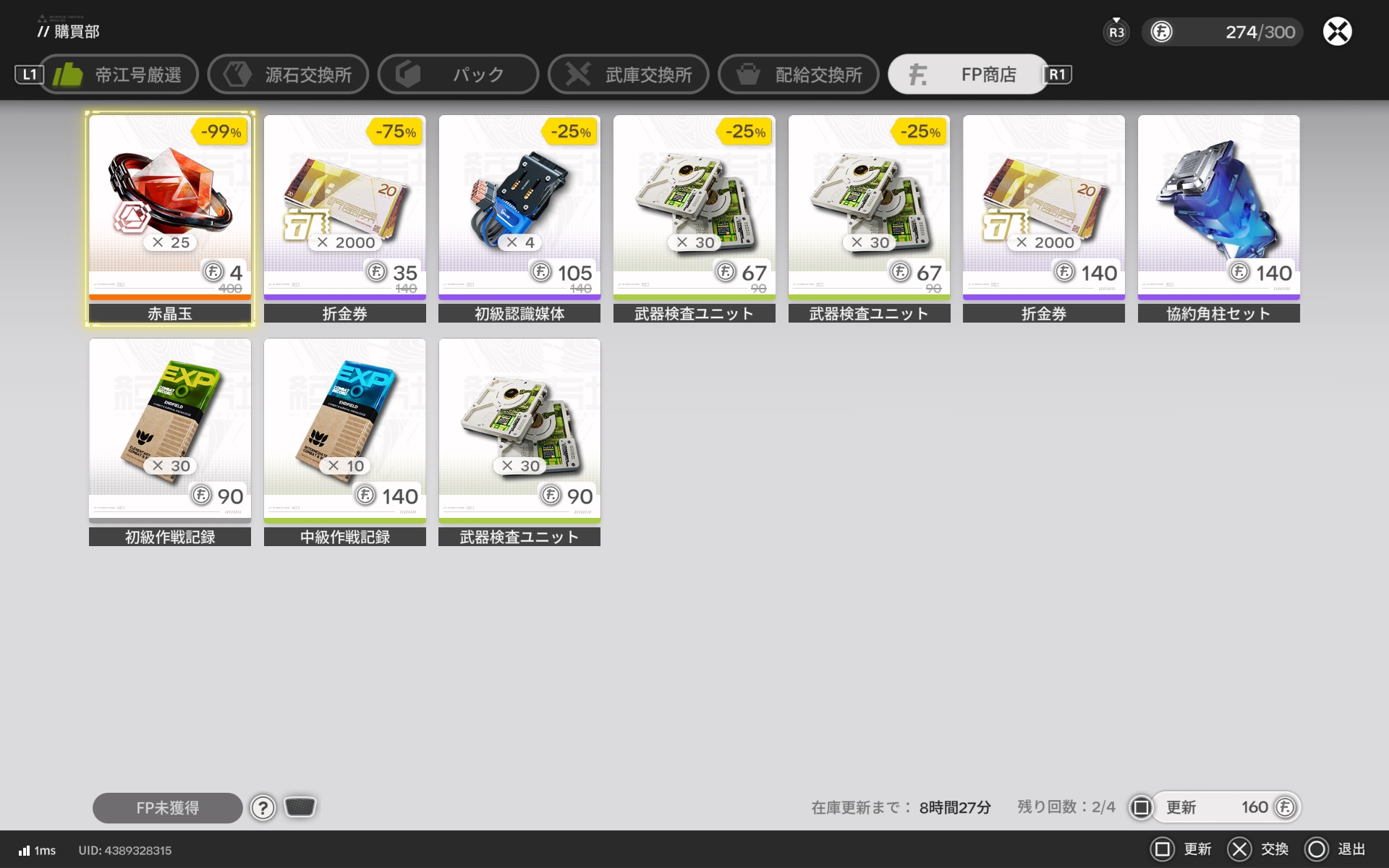Close the shop with the X icon
Screen dimensions: 1389x868
tap(1337, 32)
